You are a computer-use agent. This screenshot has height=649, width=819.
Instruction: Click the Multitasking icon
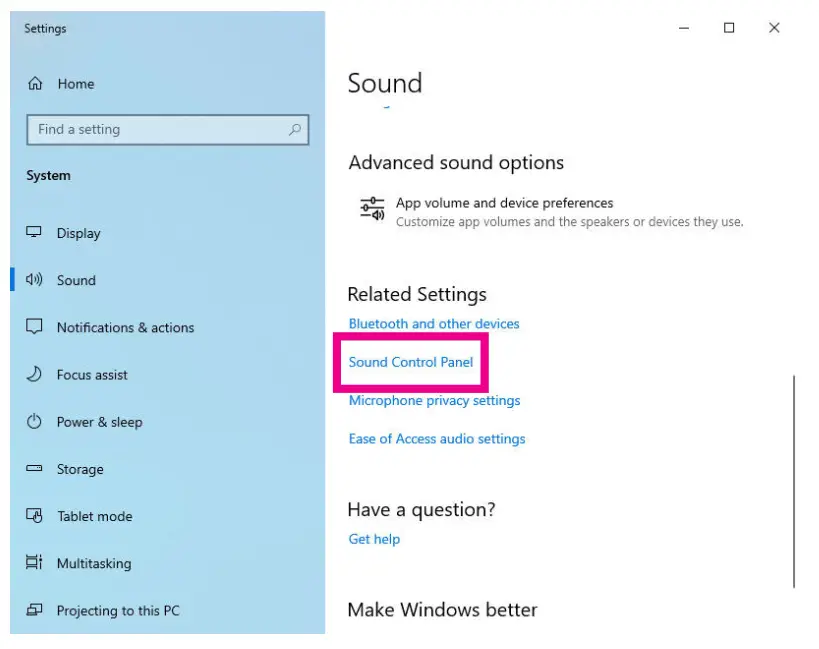pos(35,563)
